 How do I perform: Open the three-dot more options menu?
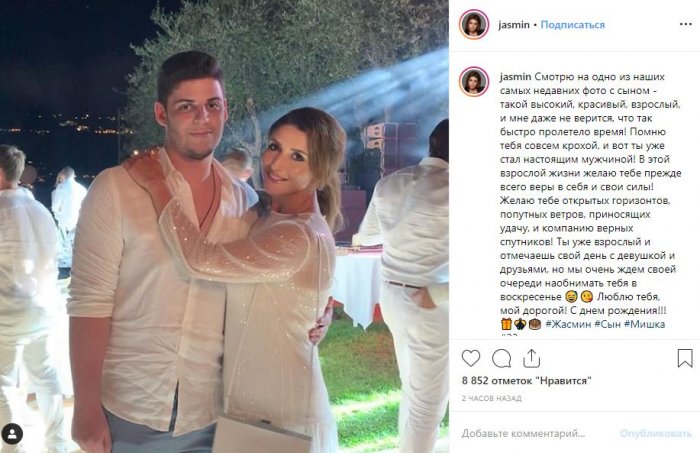click(686, 24)
